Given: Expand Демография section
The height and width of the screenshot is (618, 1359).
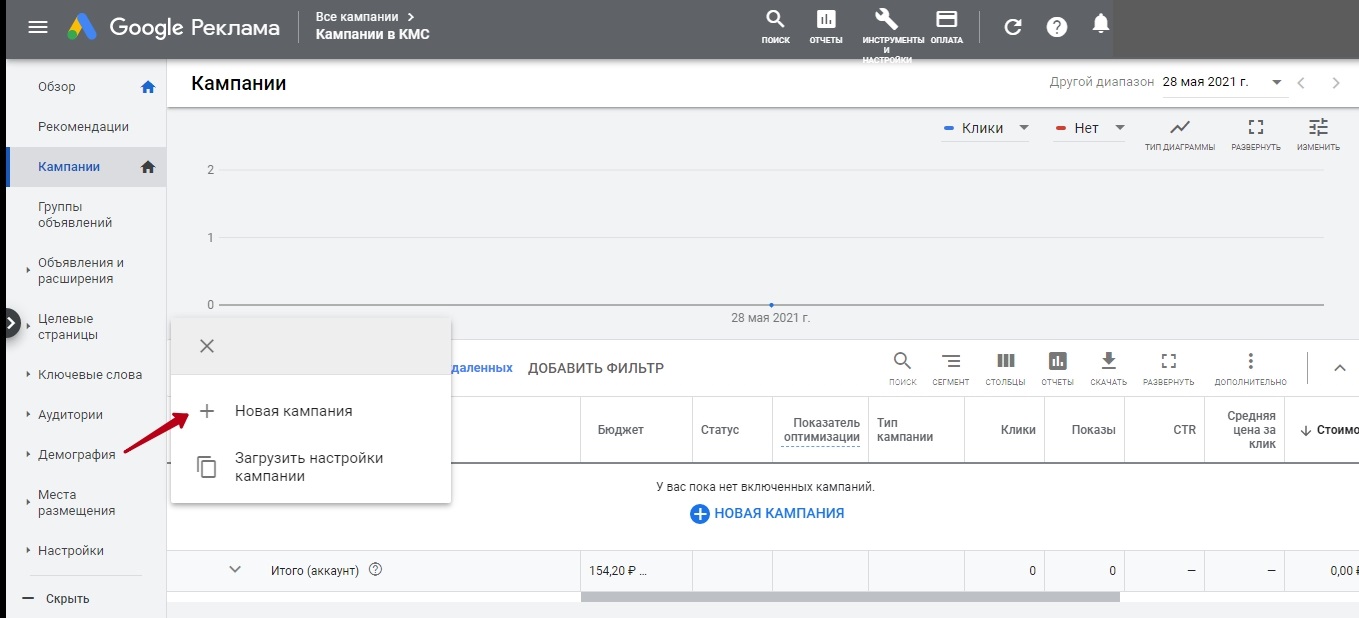Looking at the screenshot, I should click(x=28, y=455).
